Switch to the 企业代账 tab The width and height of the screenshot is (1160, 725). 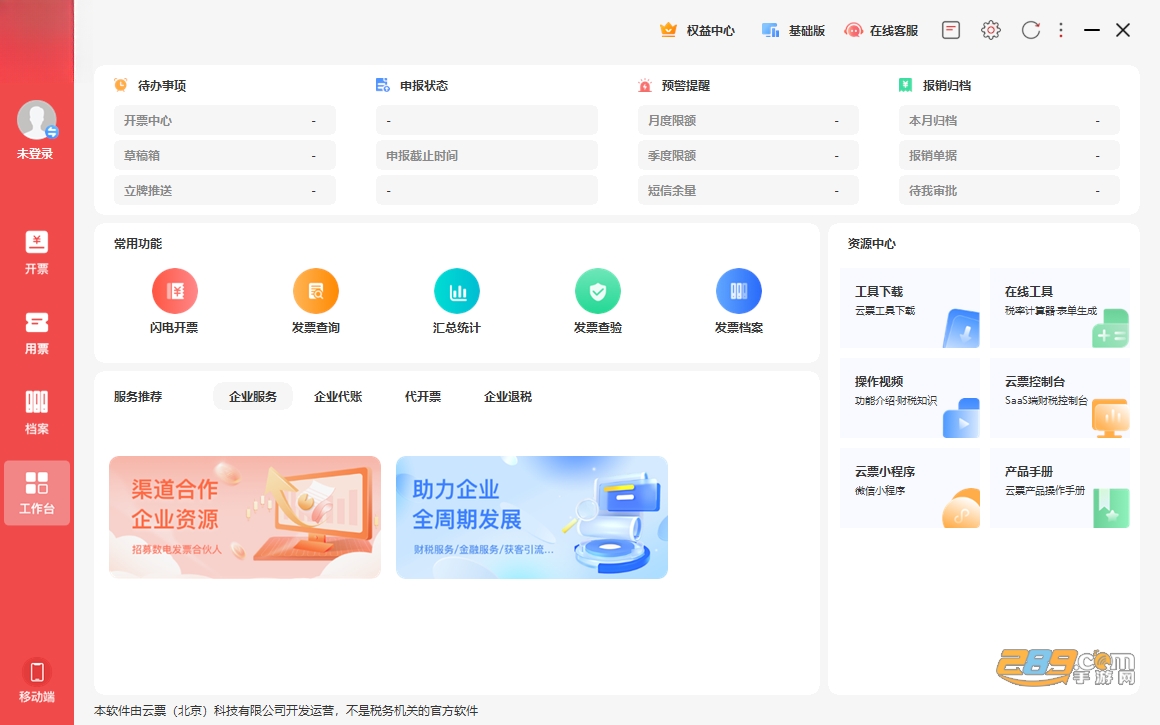338,397
